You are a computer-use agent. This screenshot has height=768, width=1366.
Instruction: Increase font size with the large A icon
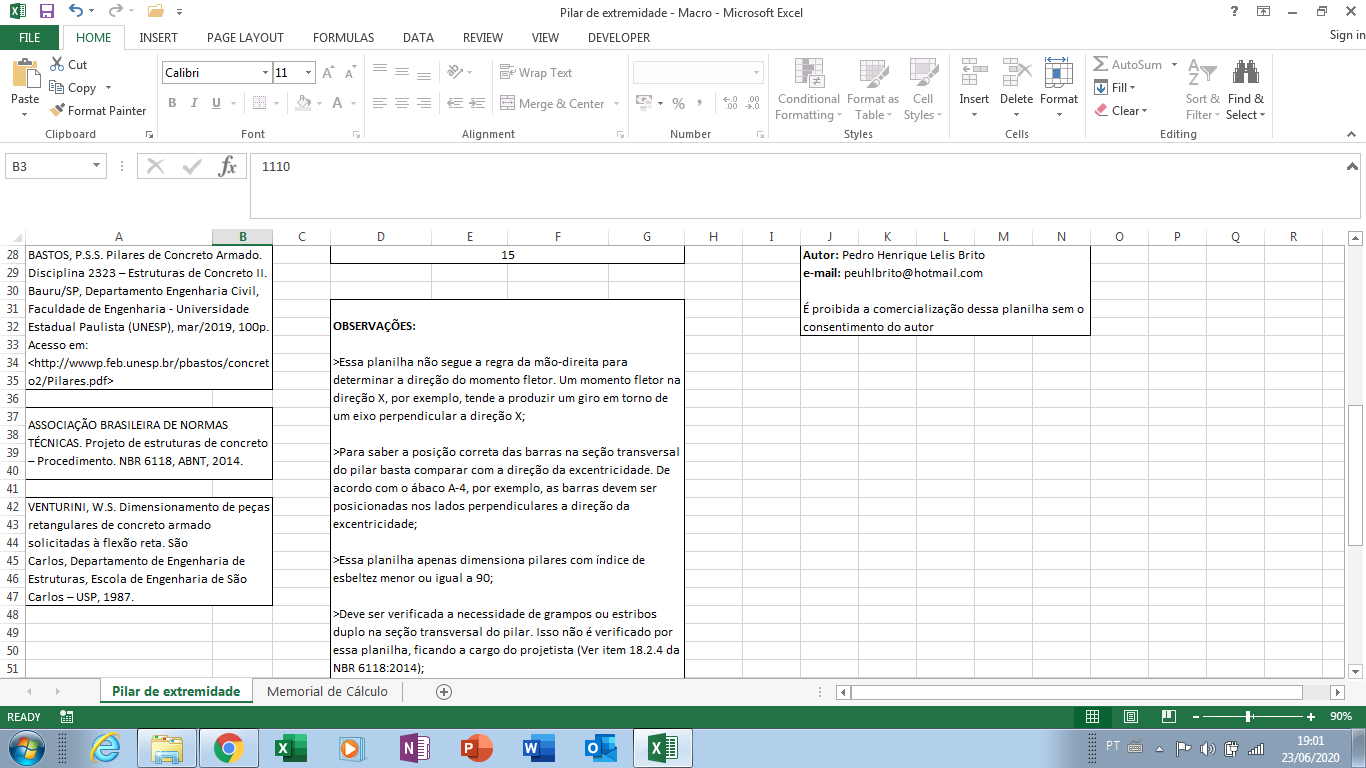pos(329,73)
